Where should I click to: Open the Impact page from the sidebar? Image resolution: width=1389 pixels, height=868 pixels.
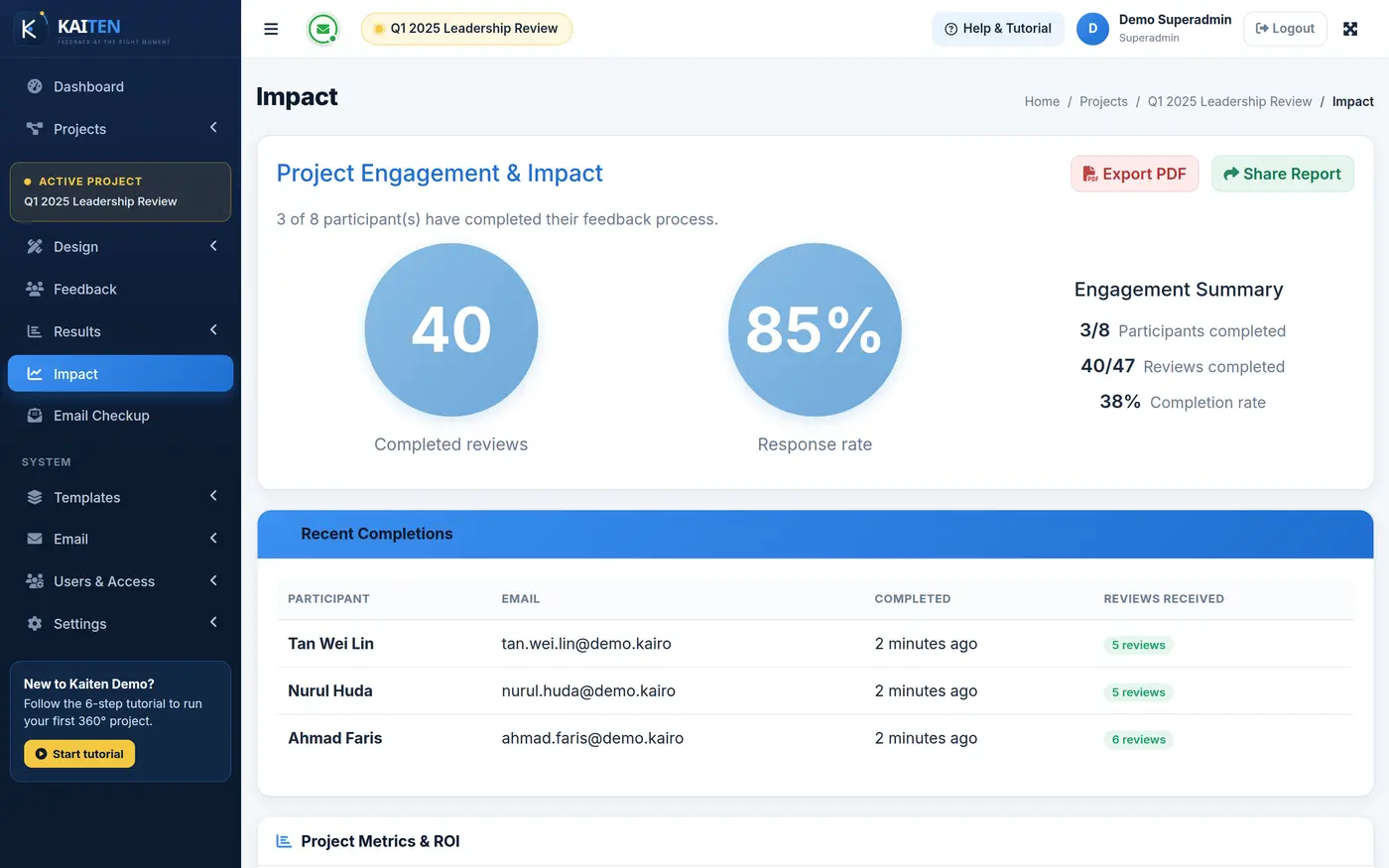click(120, 374)
